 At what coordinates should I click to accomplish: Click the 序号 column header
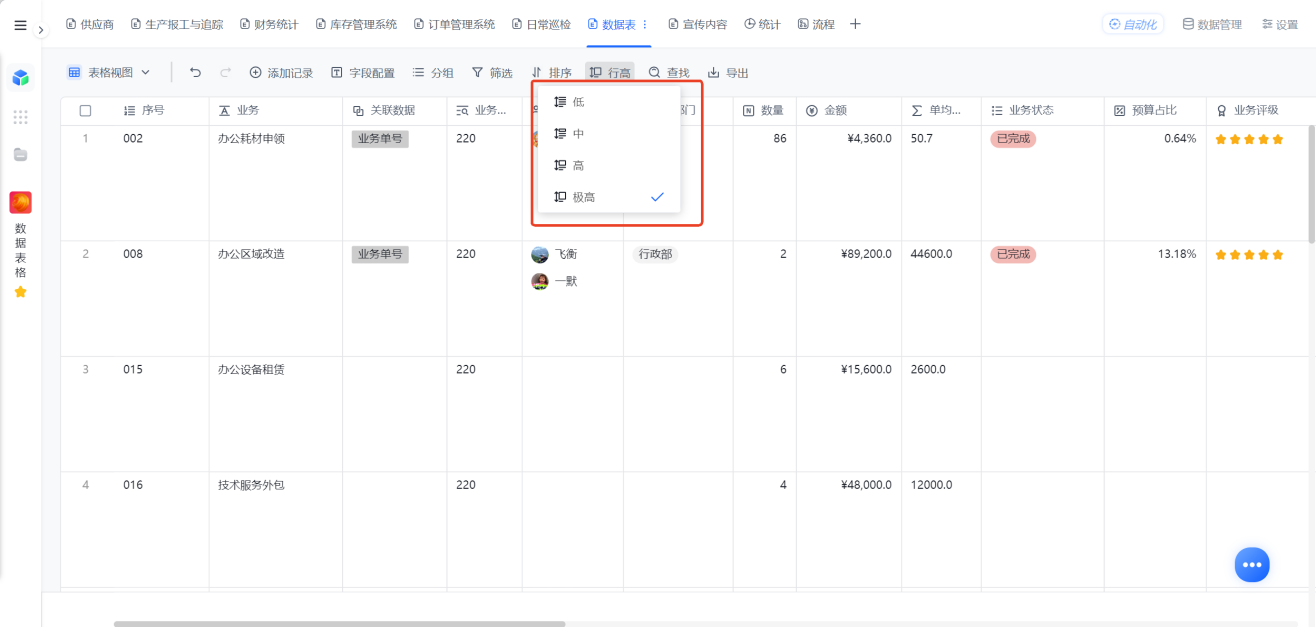point(161,111)
